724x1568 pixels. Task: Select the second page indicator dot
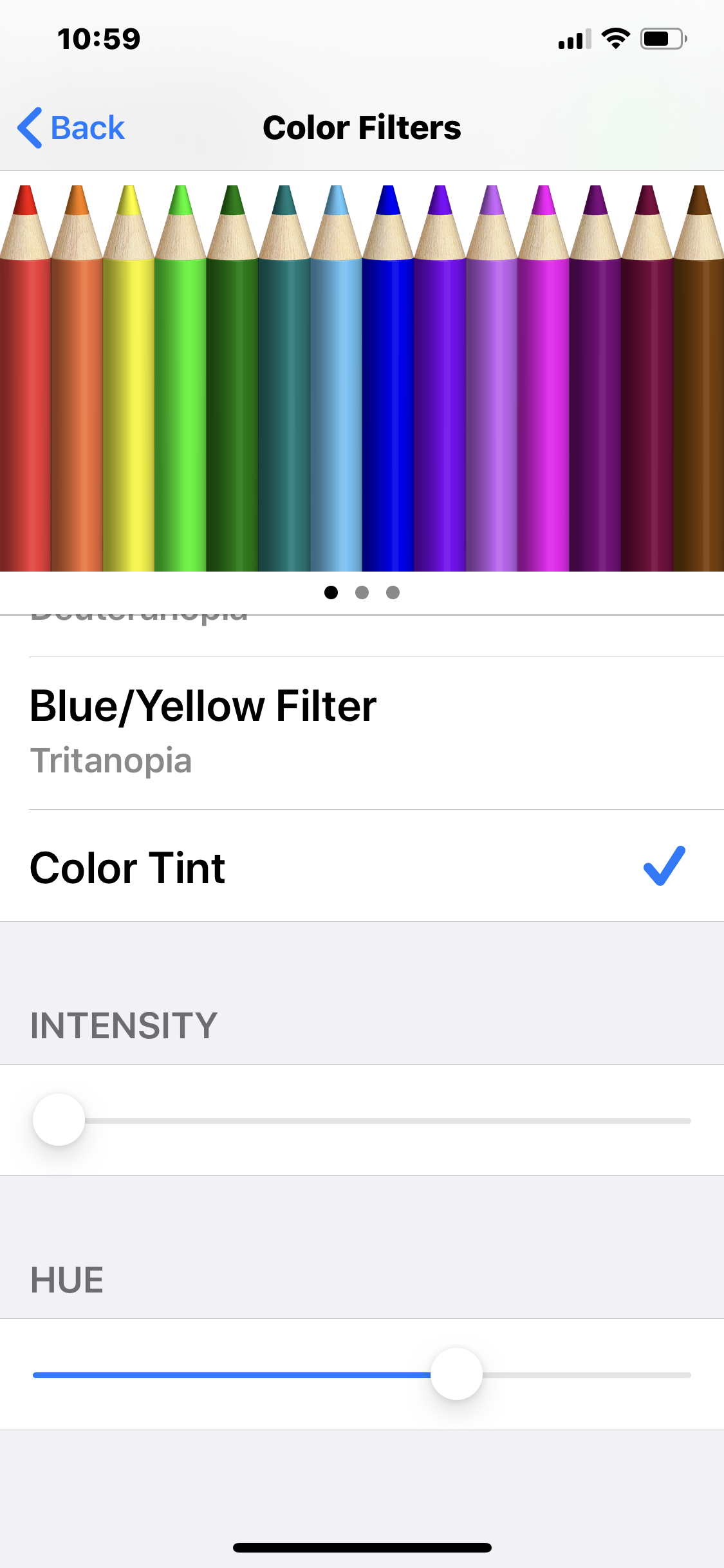click(x=362, y=592)
